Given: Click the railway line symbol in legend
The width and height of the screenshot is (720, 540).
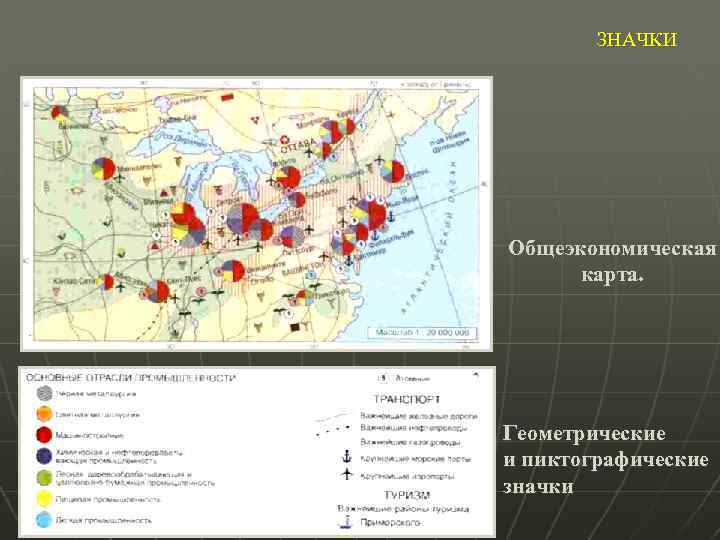Looking at the screenshot, I should pos(333,417).
